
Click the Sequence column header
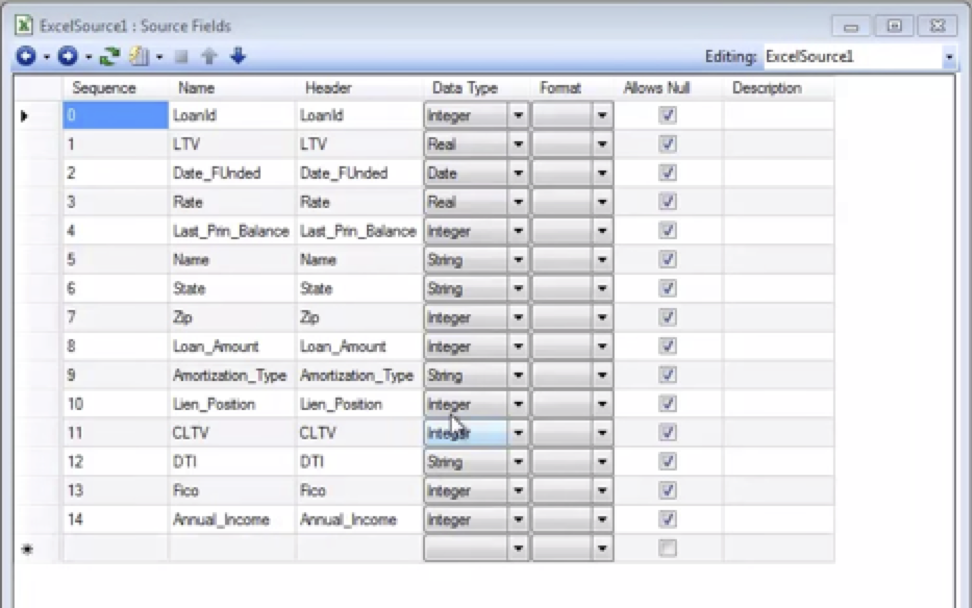pyautogui.click(x=104, y=88)
